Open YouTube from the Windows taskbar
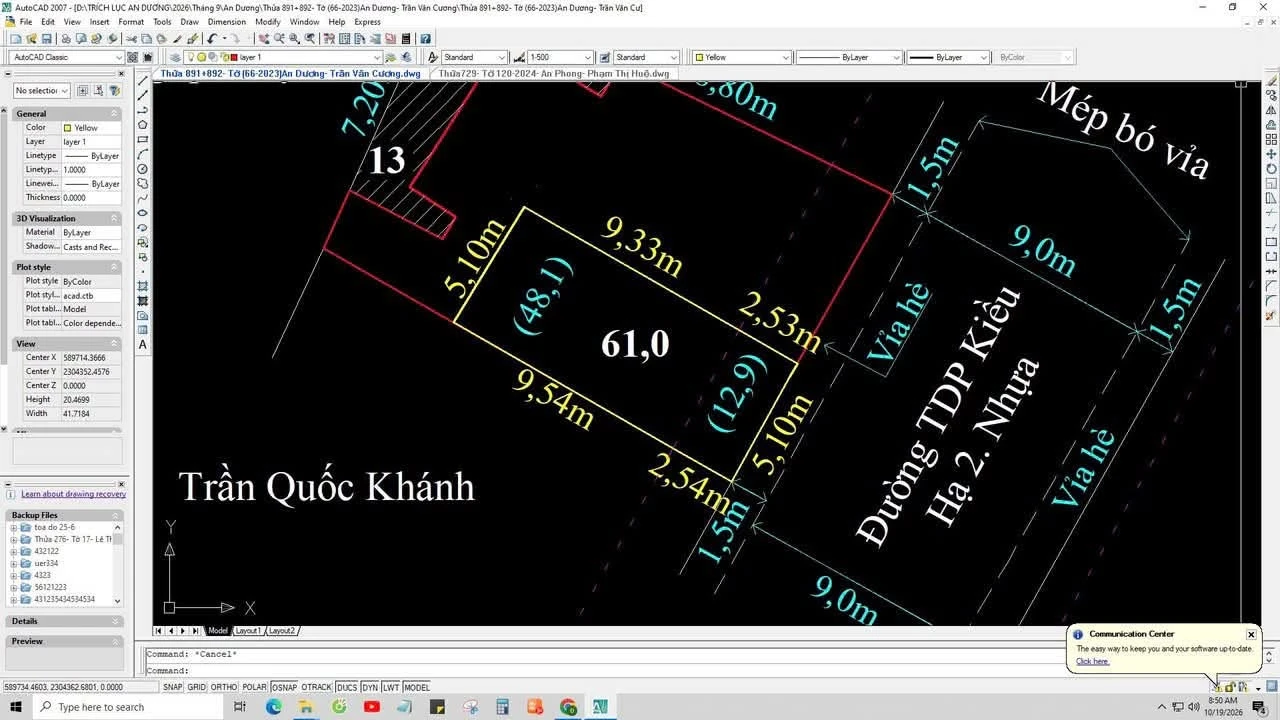Screen dimensions: 1280x720 coord(372,707)
